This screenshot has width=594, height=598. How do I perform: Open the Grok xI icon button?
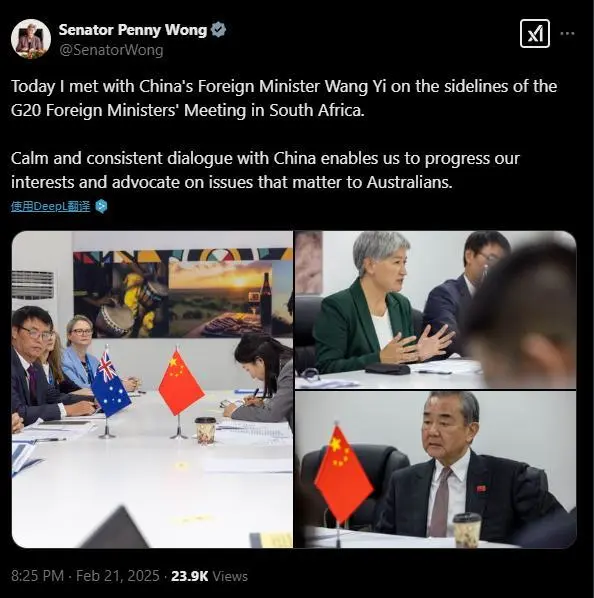[535, 34]
